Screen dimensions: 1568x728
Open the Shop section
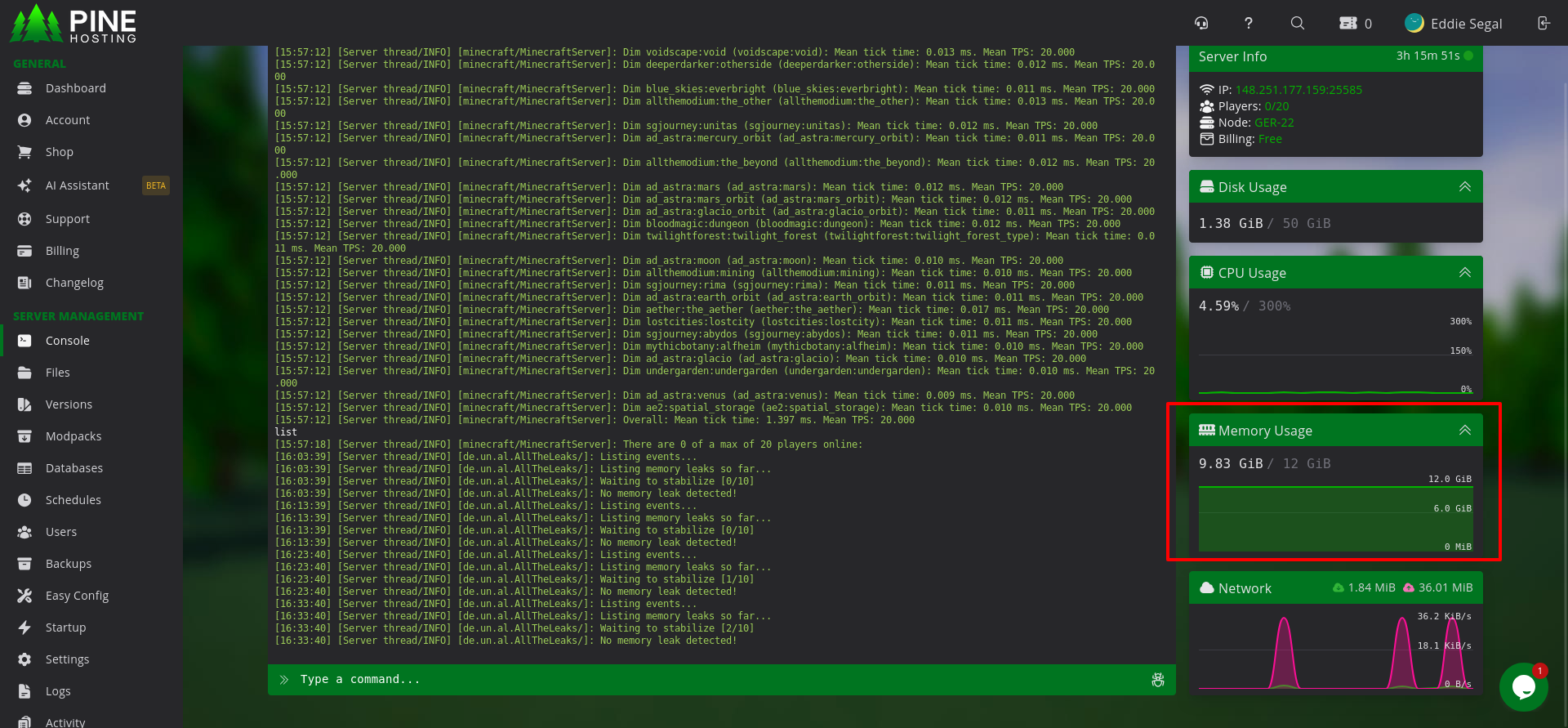(59, 152)
